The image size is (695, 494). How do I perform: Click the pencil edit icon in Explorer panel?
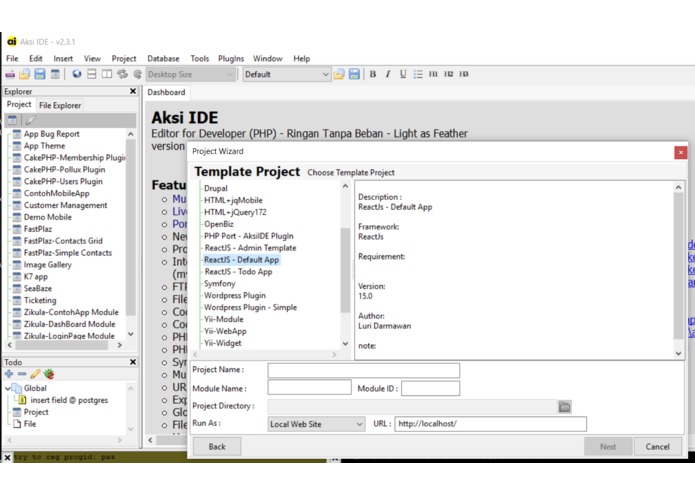[x=30, y=120]
